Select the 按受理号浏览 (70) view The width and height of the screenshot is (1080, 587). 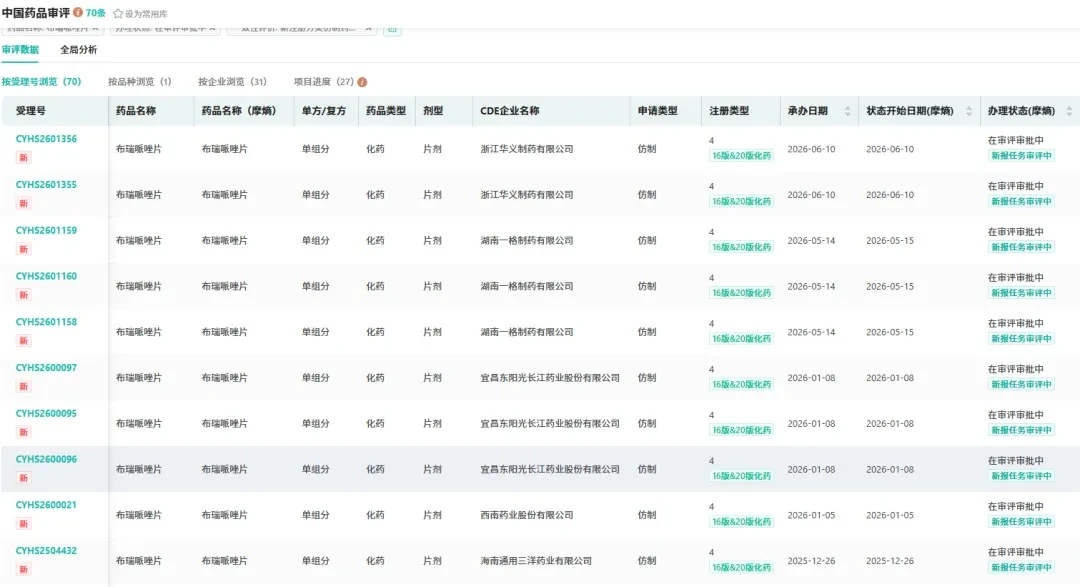click(x=41, y=81)
